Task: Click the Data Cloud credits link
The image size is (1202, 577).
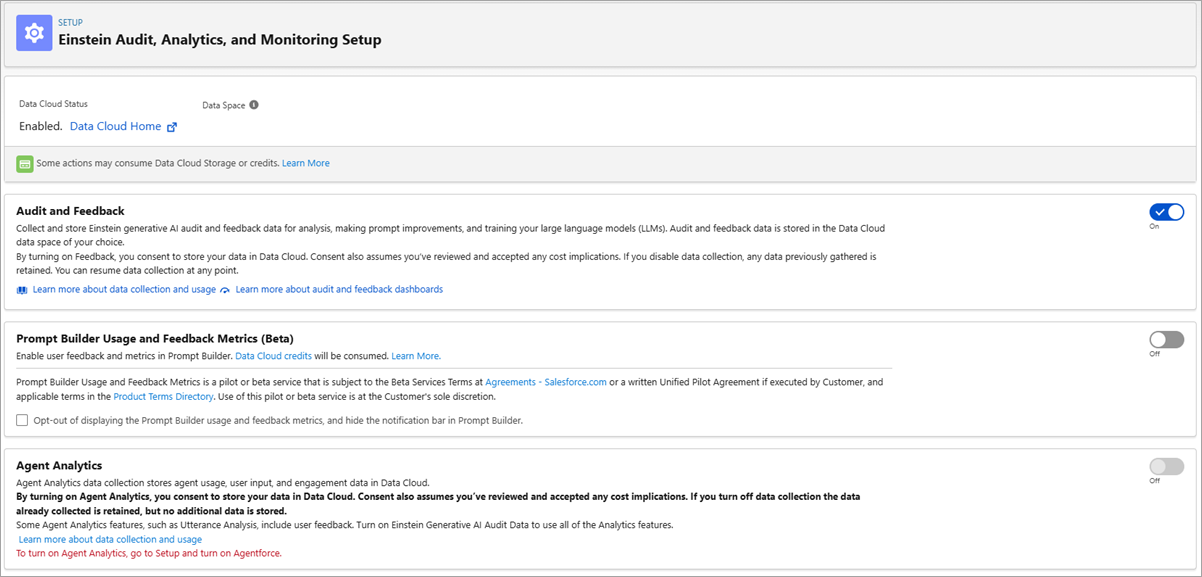Action: (x=273, y=355)
